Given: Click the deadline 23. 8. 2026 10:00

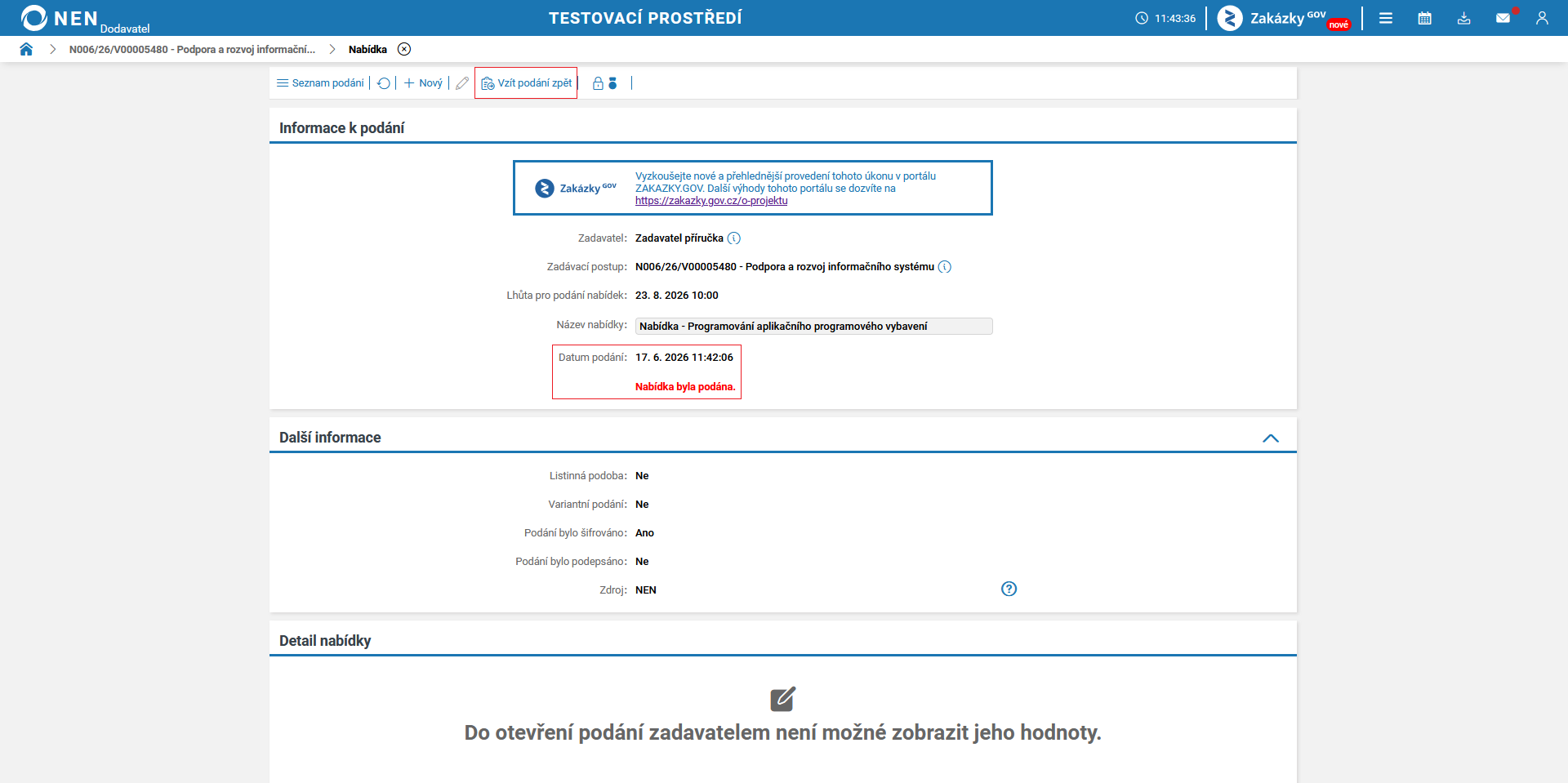Looking at the screenshot, I should (677, 296).
